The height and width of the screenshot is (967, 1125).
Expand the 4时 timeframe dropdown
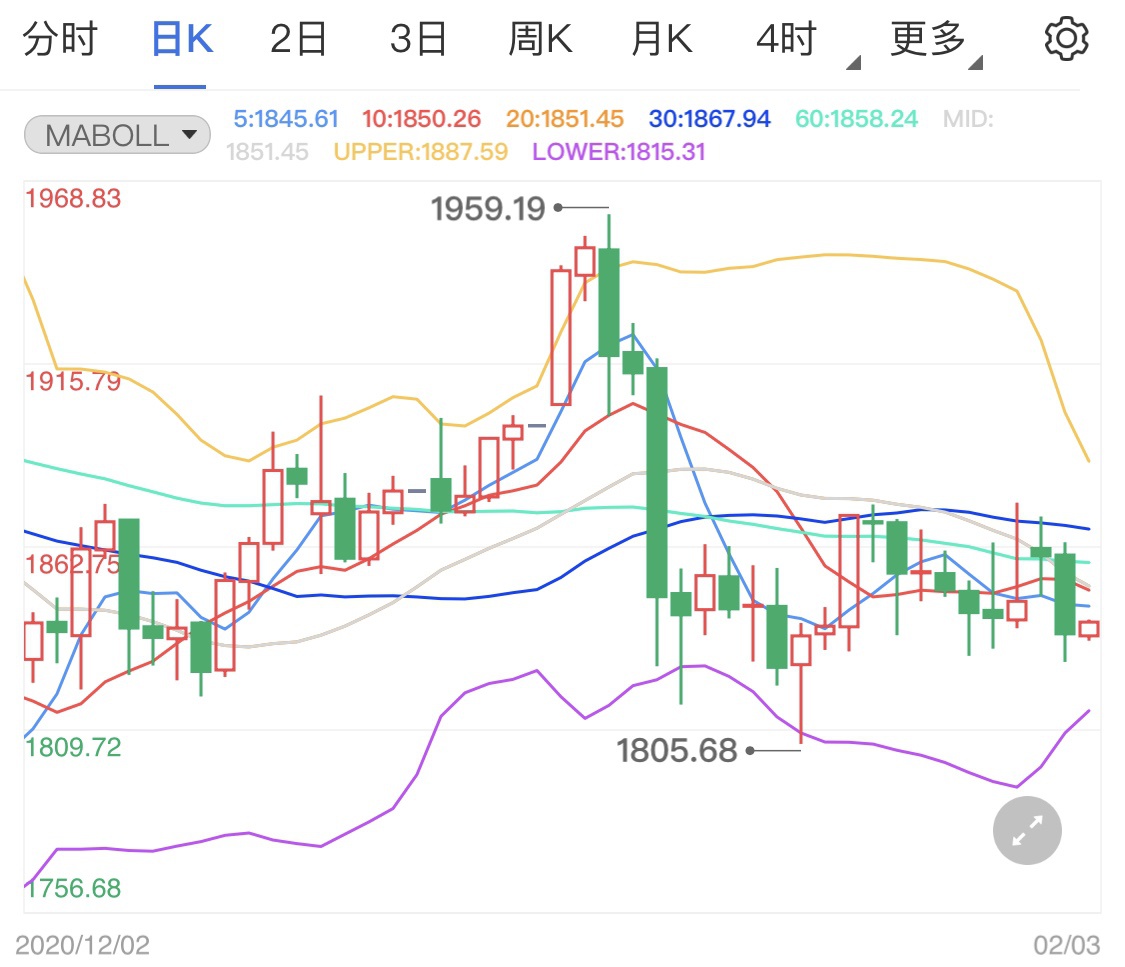click(807, 42)
